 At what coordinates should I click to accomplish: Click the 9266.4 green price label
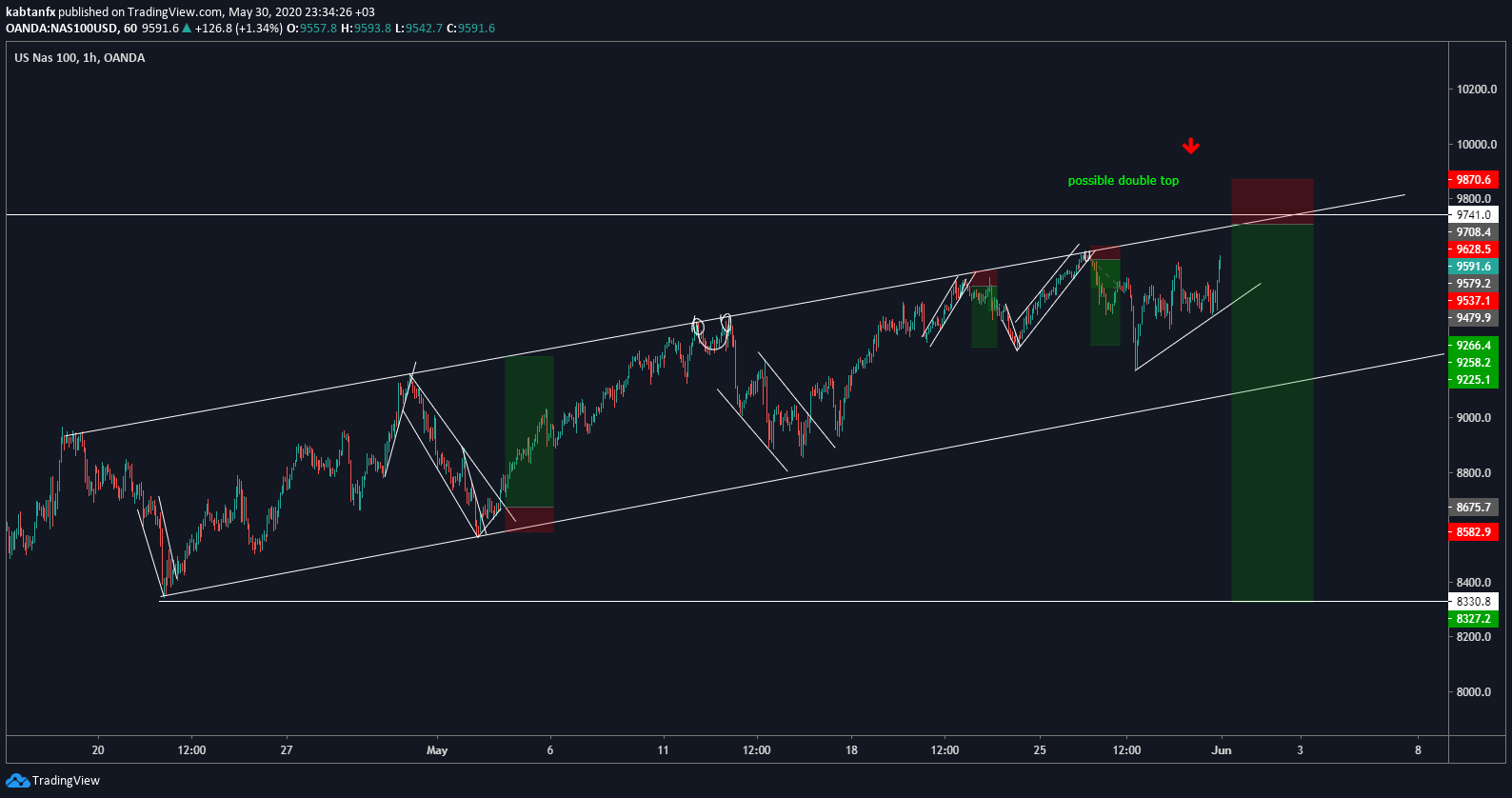point(1473,346)
